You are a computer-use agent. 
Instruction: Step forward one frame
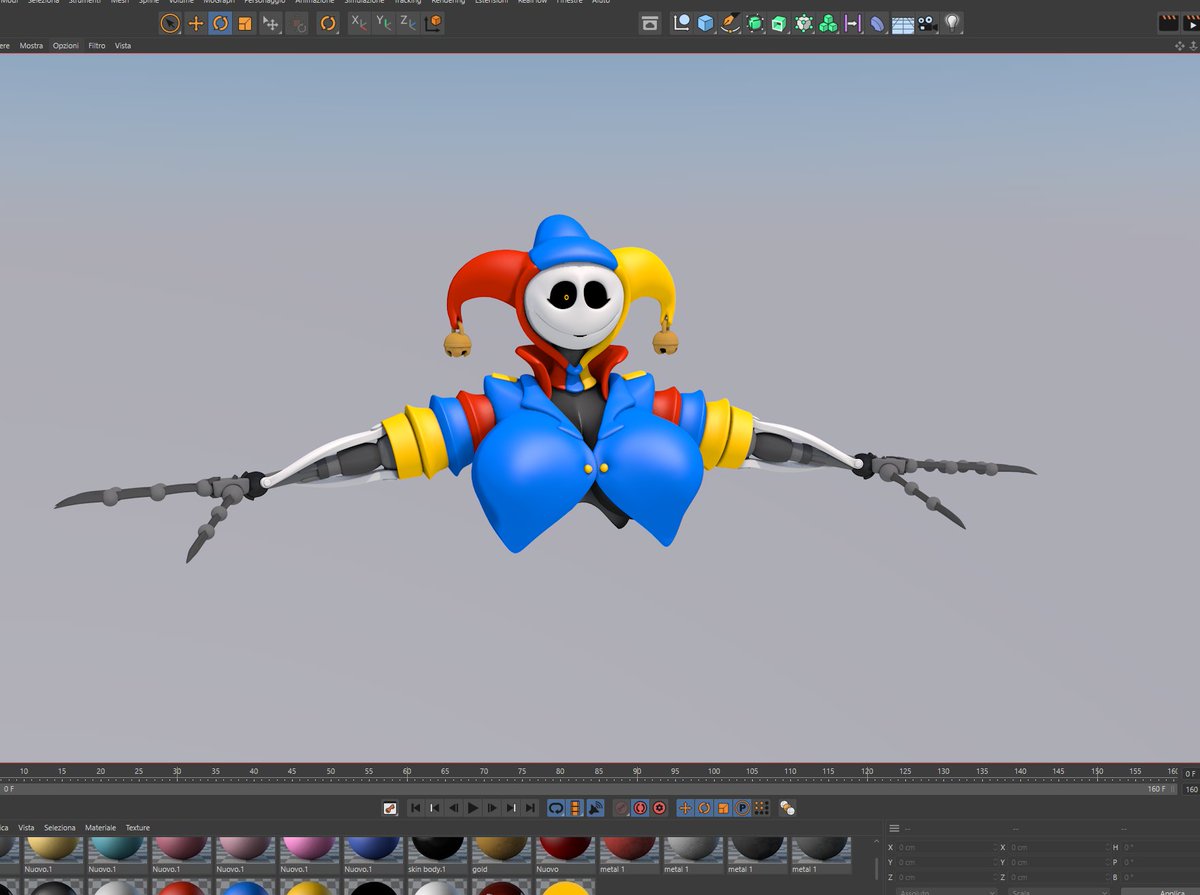[x=492, y=808]
